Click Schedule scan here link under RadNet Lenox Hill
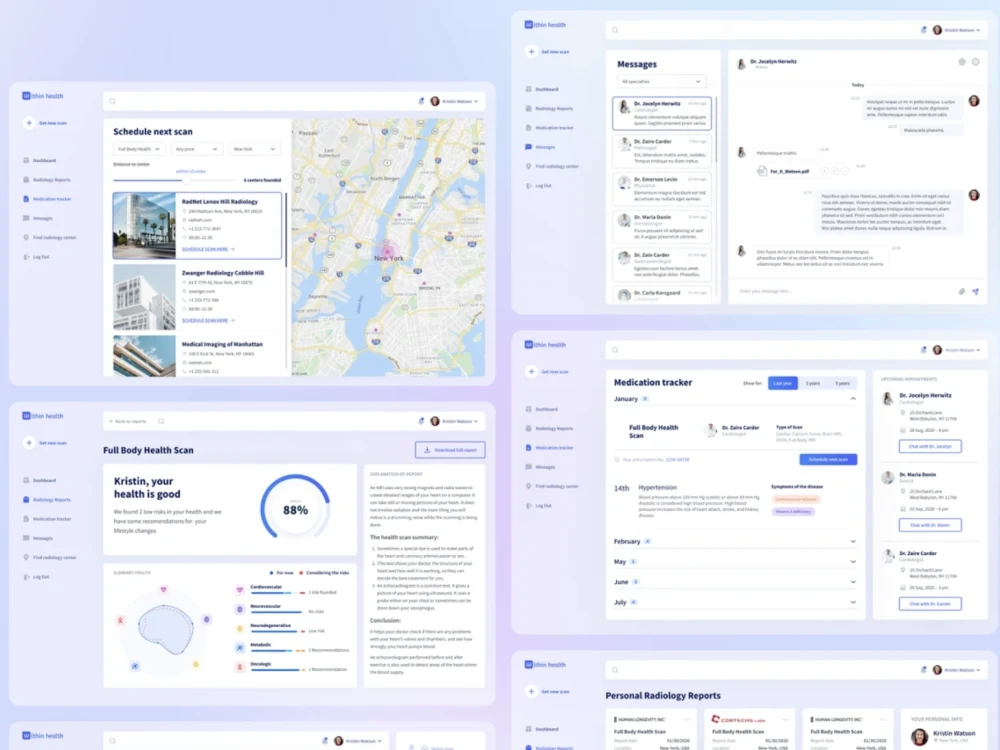This screenshot has width=1000, height=750. (208, 249)
